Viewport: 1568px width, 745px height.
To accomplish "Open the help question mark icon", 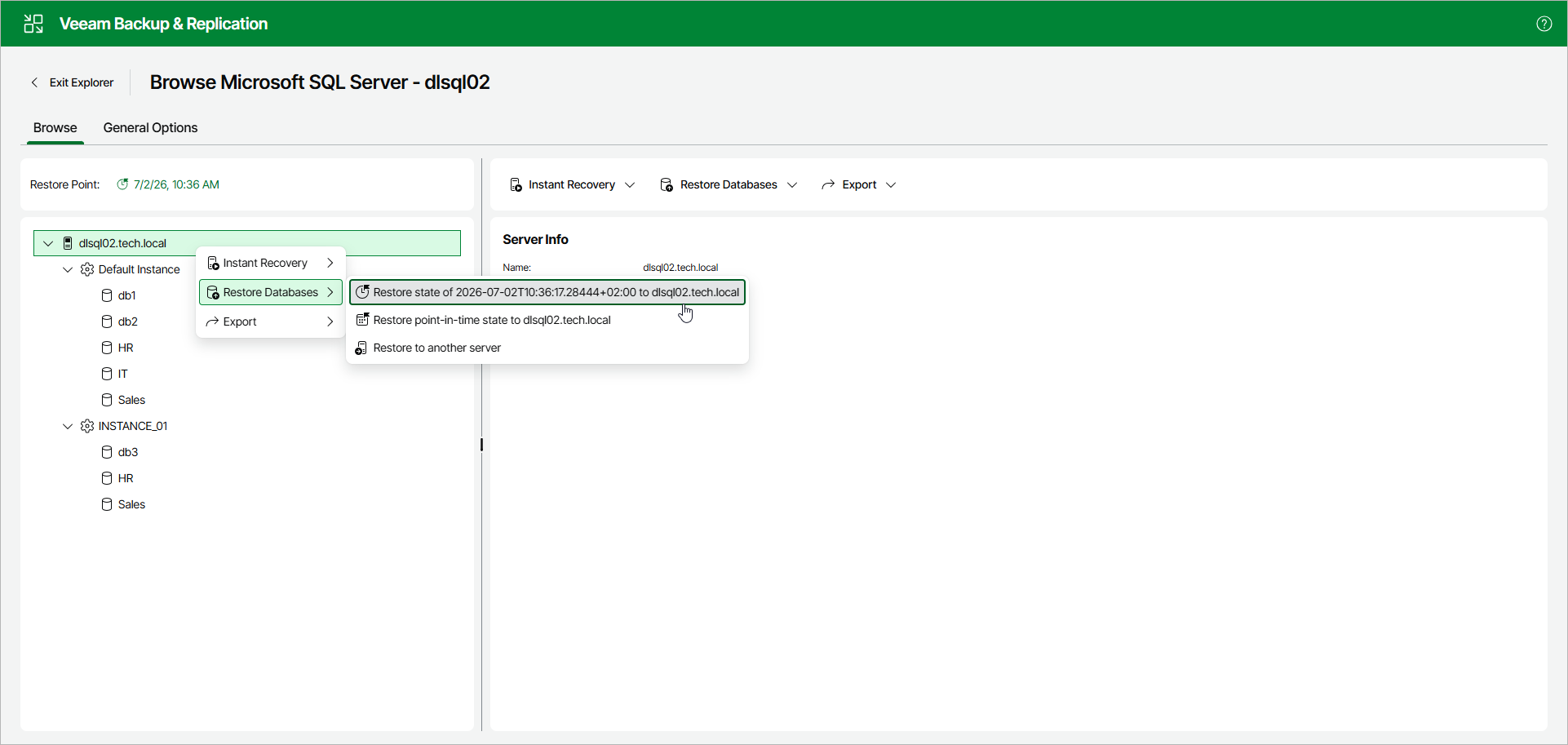I will pyautogui.click(x=1544, y=24).
